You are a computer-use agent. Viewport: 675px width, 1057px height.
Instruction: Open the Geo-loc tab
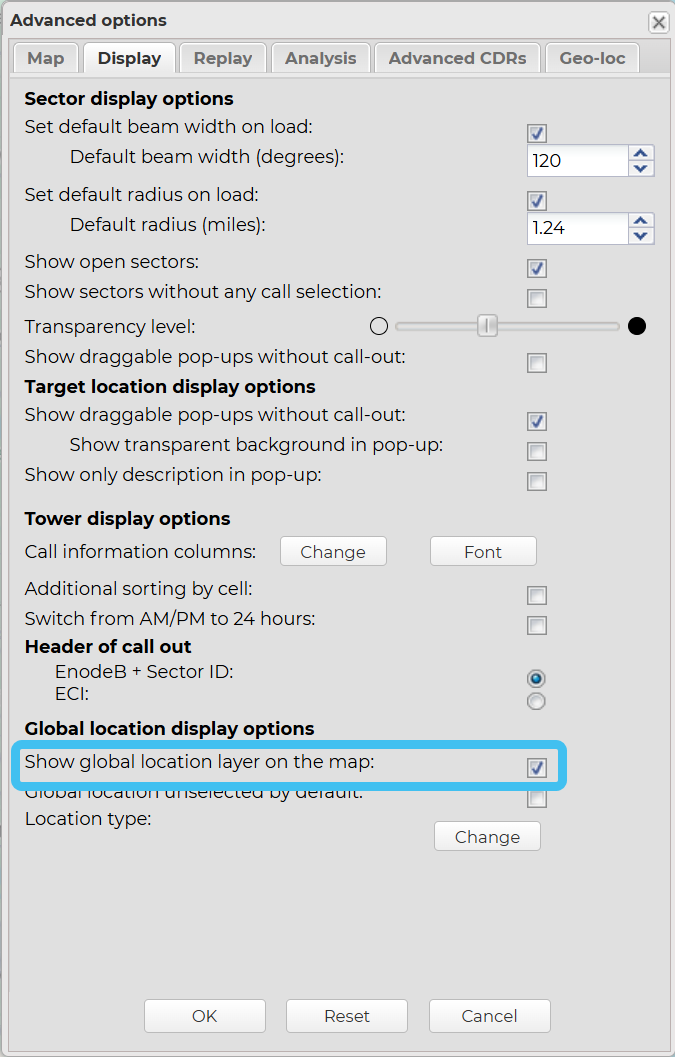[x=592, y=58]
